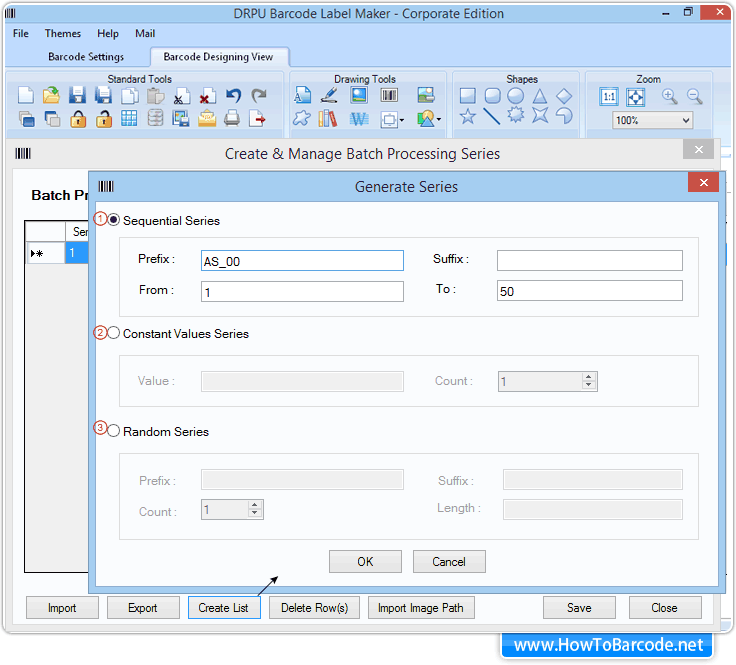Screen dimensions: 736x665
Task: Click the To field containing 50
Action: click(590, 290)
